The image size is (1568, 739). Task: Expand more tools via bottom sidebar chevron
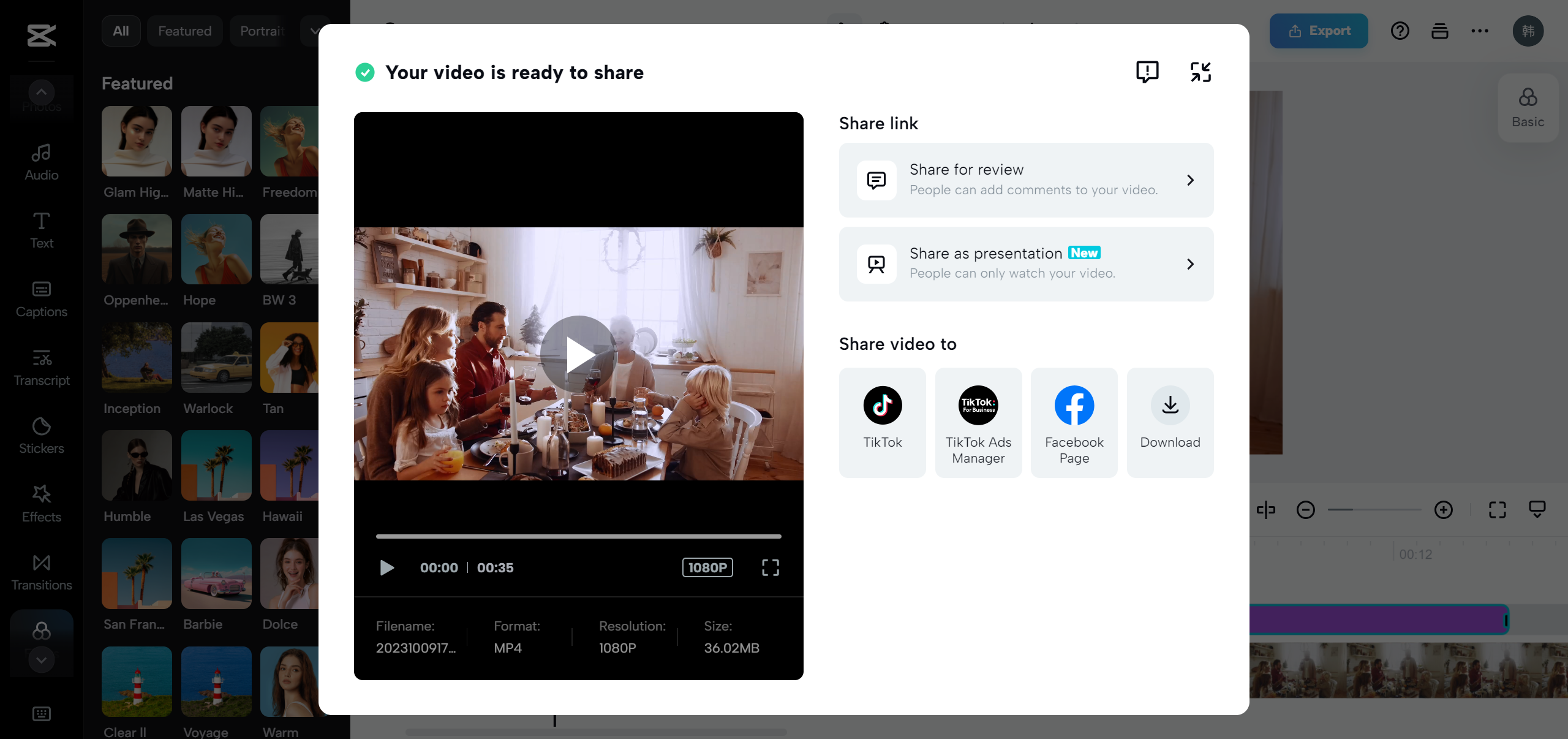(x=41, y=660)
